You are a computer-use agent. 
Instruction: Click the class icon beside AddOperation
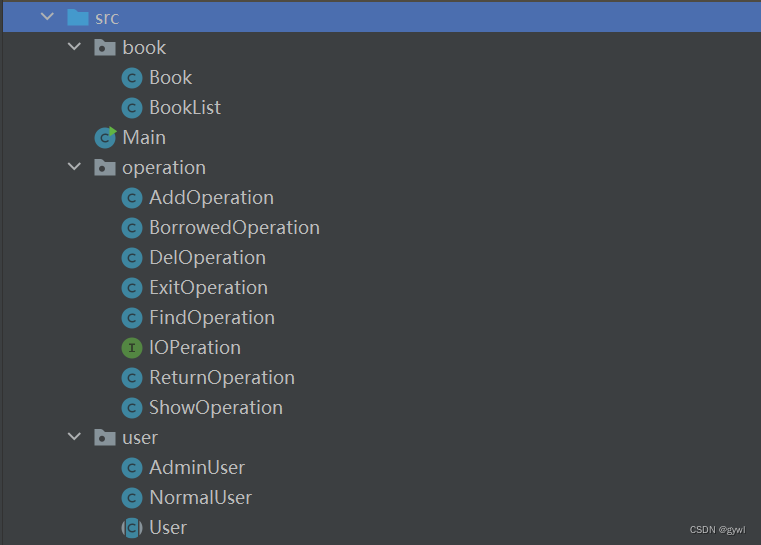132,198
